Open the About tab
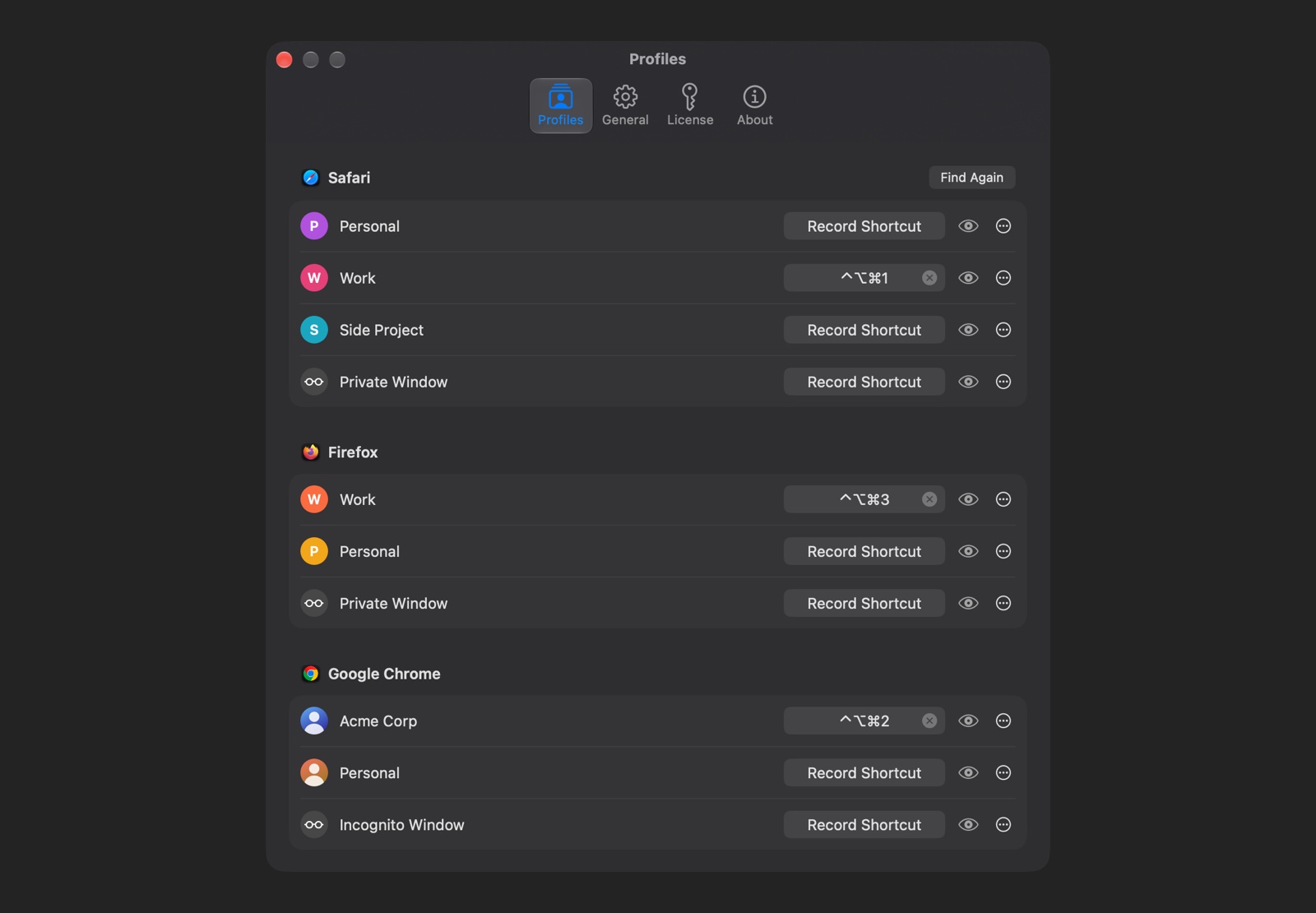This screenshot has height=913, width=1316. tap(755, 105)
